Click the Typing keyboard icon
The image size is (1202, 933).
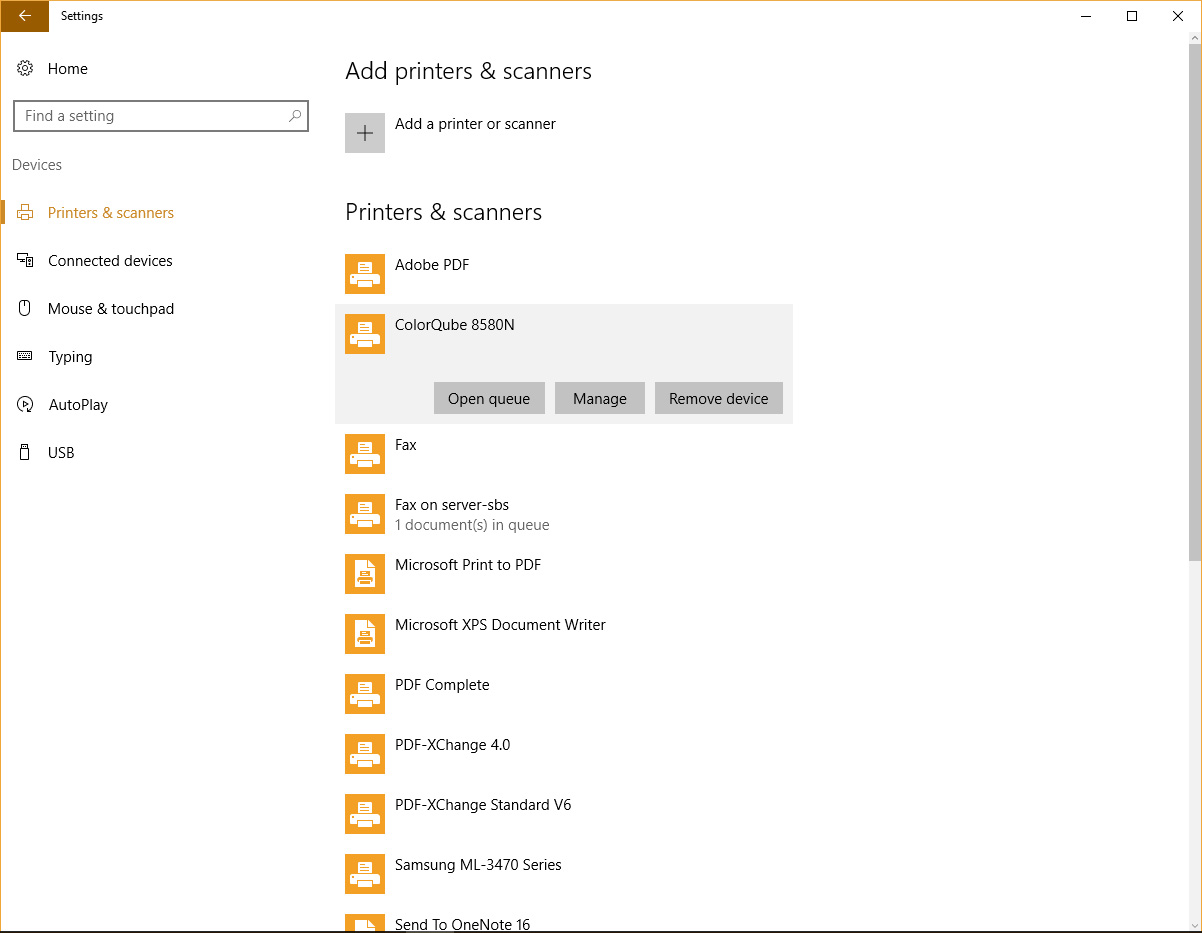point(25,357)
